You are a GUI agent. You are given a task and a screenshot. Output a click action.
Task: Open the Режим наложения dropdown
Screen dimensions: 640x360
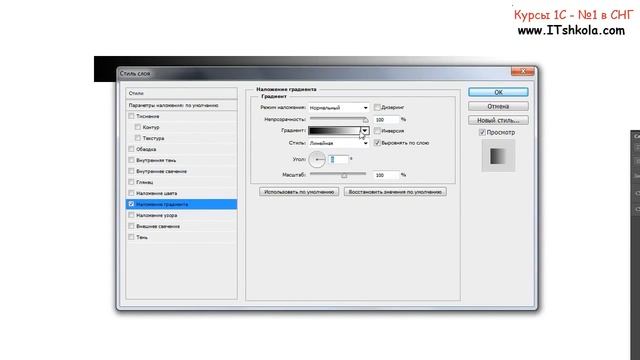point(339,108)
